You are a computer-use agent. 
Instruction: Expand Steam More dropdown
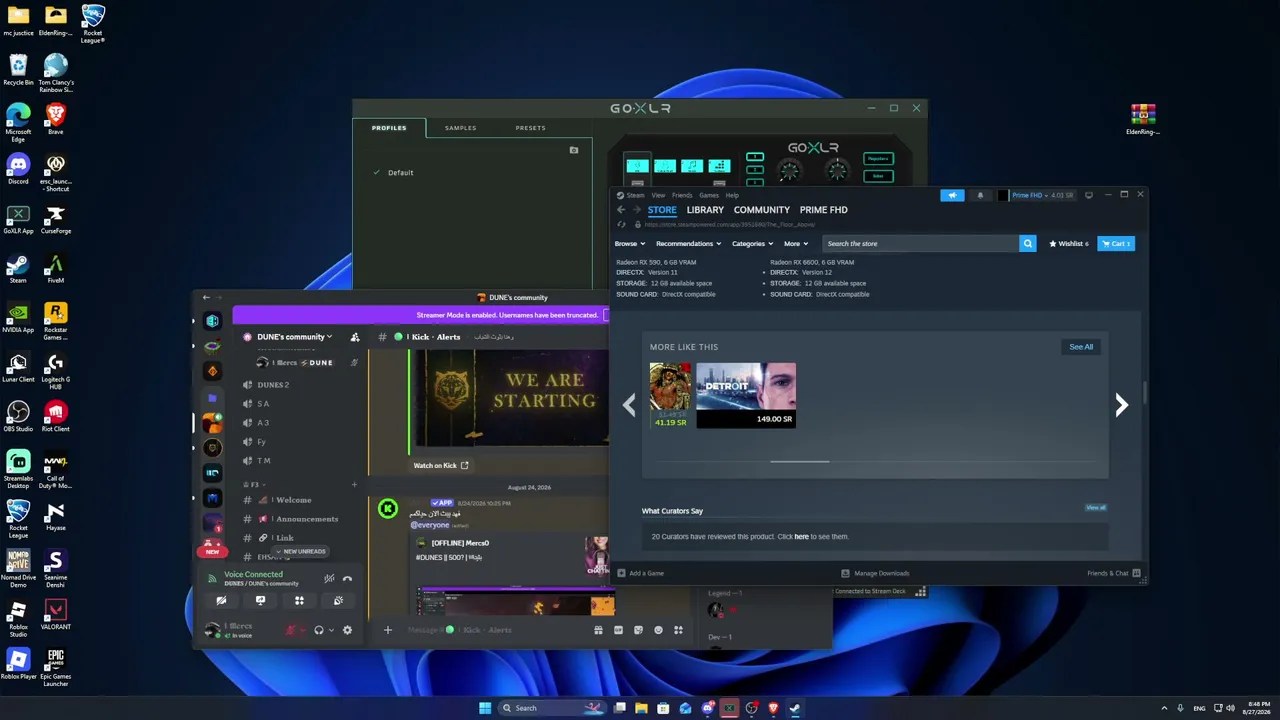(797, 243)
